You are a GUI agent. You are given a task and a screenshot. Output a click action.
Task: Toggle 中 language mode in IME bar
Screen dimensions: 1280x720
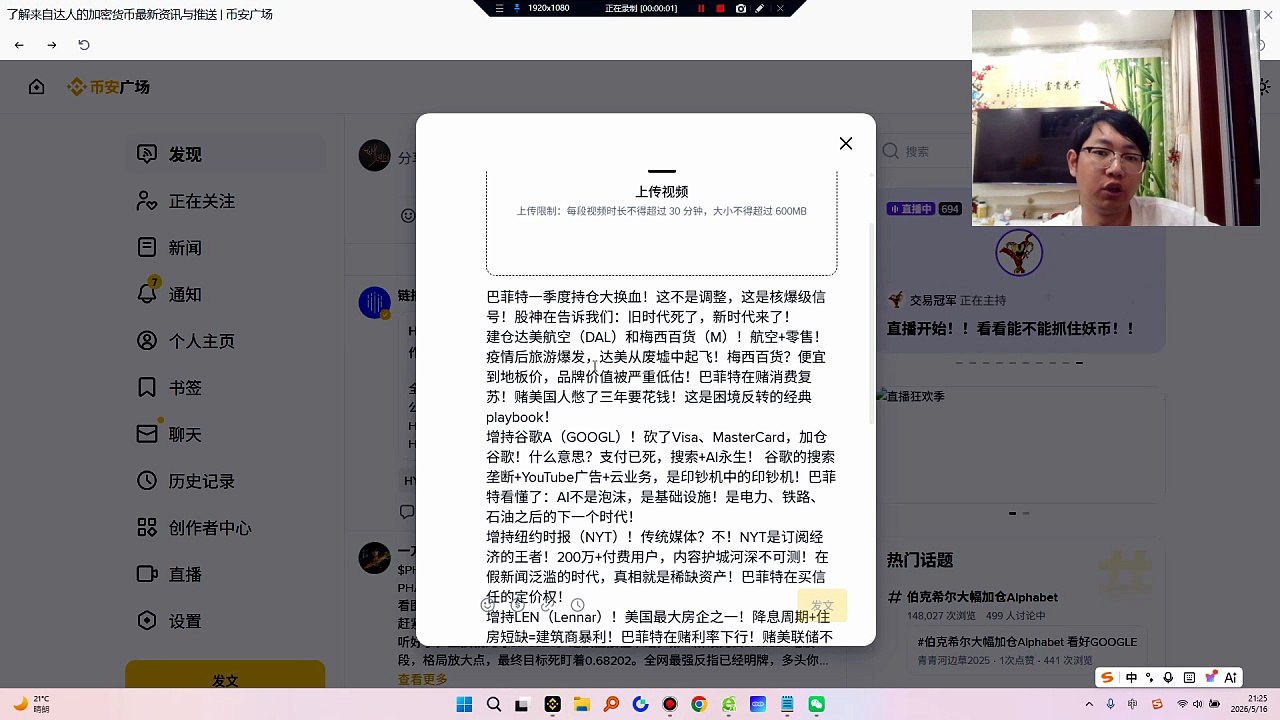tap(1131, 677)
